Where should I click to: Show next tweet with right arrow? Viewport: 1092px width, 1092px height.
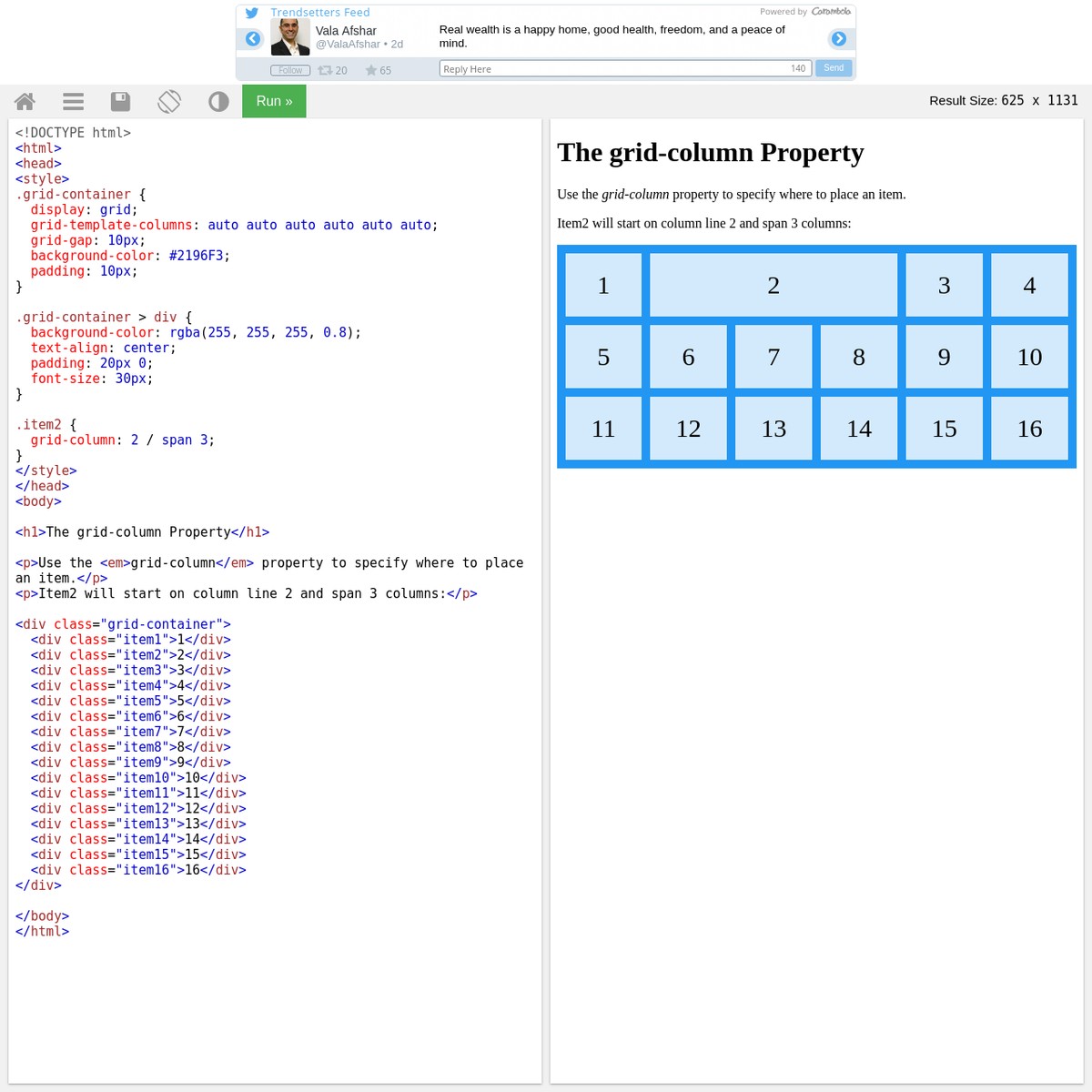point(839,38)
